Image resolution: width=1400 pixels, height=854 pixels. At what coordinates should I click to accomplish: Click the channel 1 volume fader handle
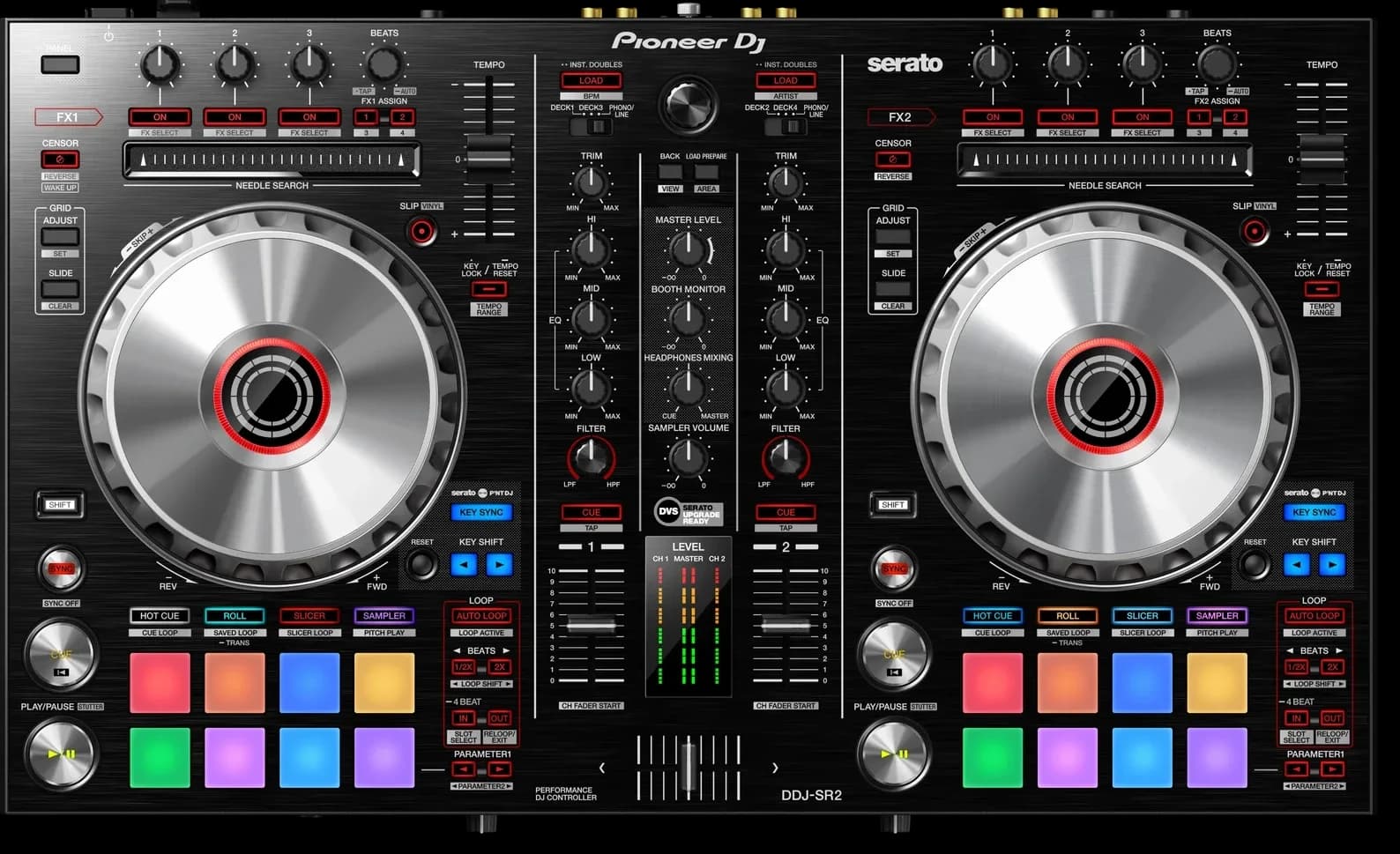(591, 626)
